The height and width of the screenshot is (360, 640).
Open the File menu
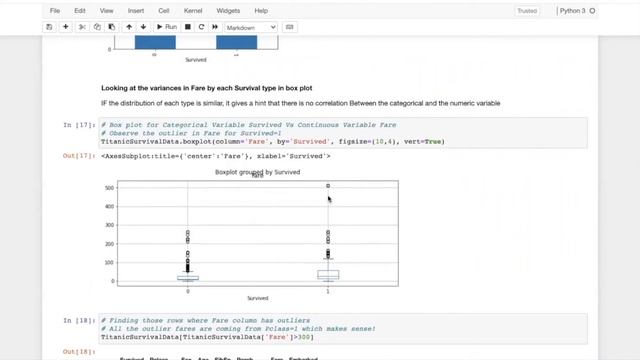55,11
